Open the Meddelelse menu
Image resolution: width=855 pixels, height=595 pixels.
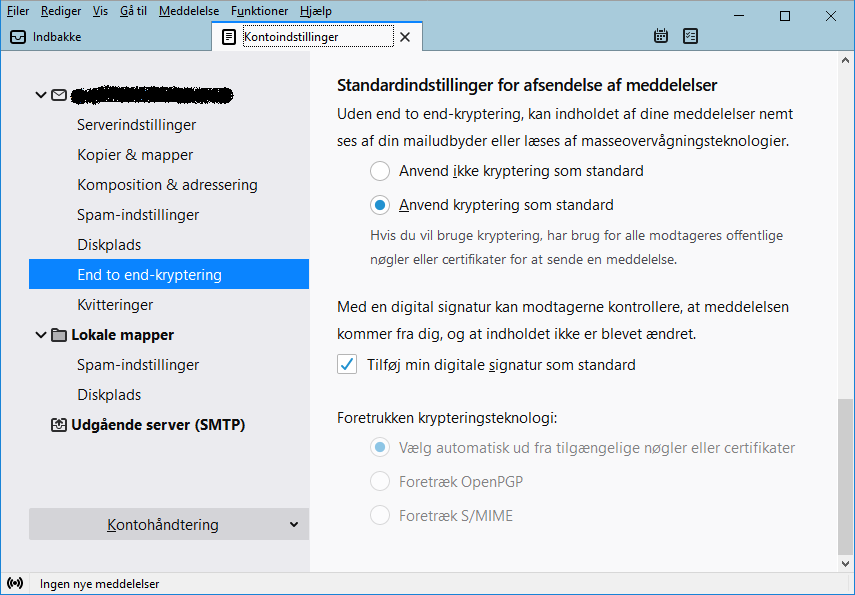click(x=189, y=11)
